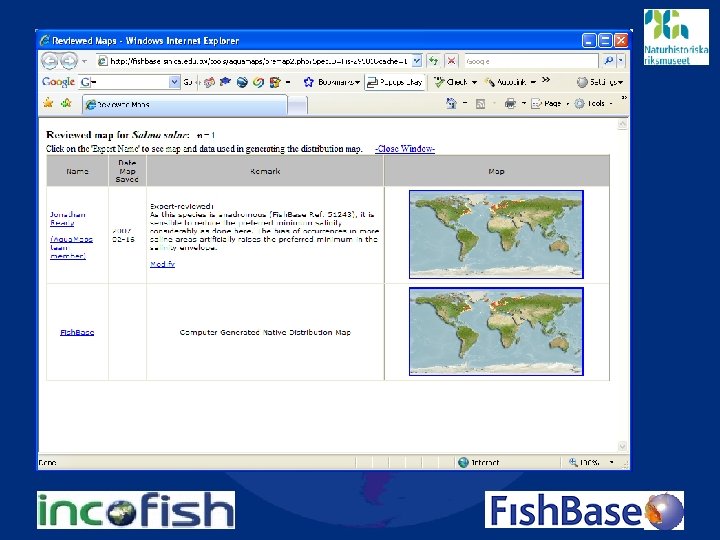Click the Date Map Saved column header
720x540 pixels.
[127, 171]
